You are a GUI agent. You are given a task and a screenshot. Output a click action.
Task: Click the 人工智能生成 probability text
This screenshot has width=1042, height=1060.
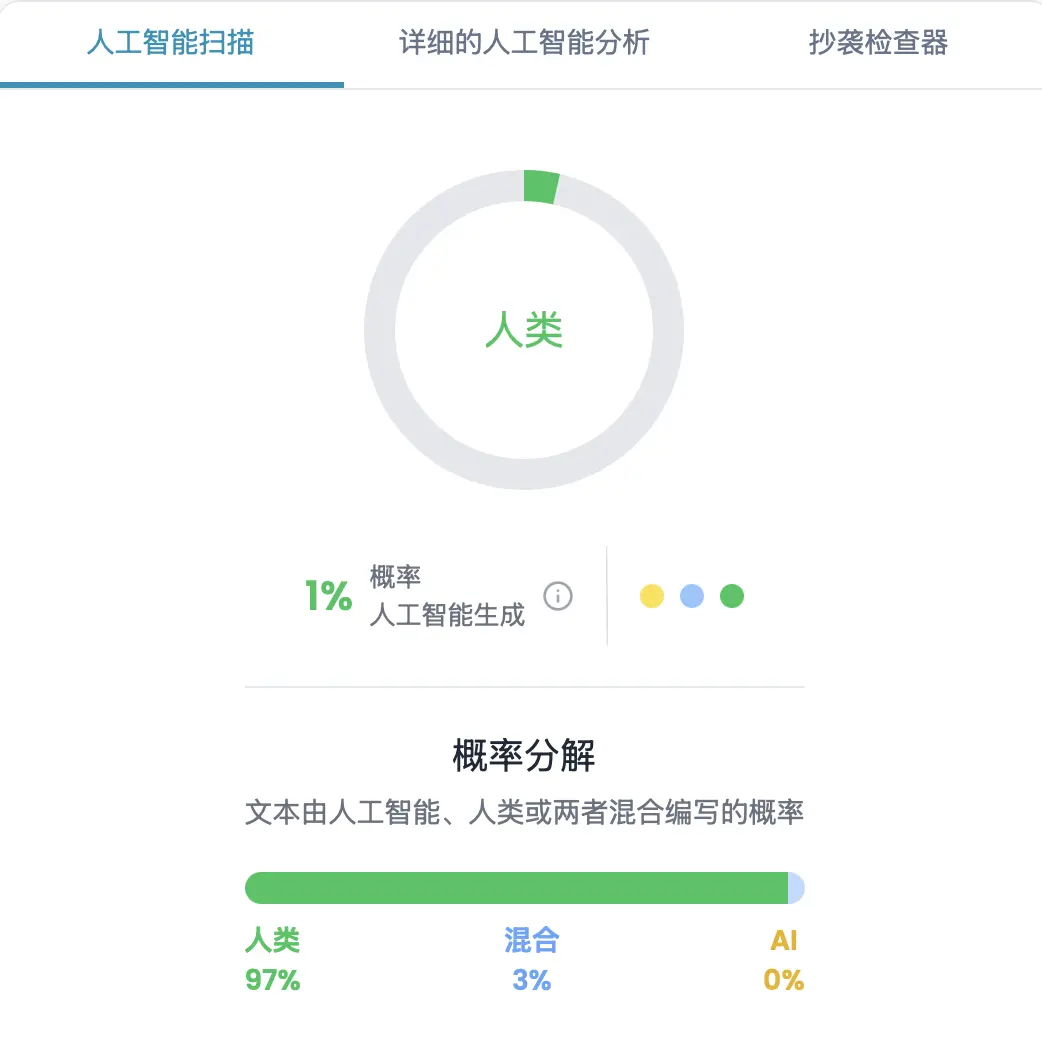[447, 614]
